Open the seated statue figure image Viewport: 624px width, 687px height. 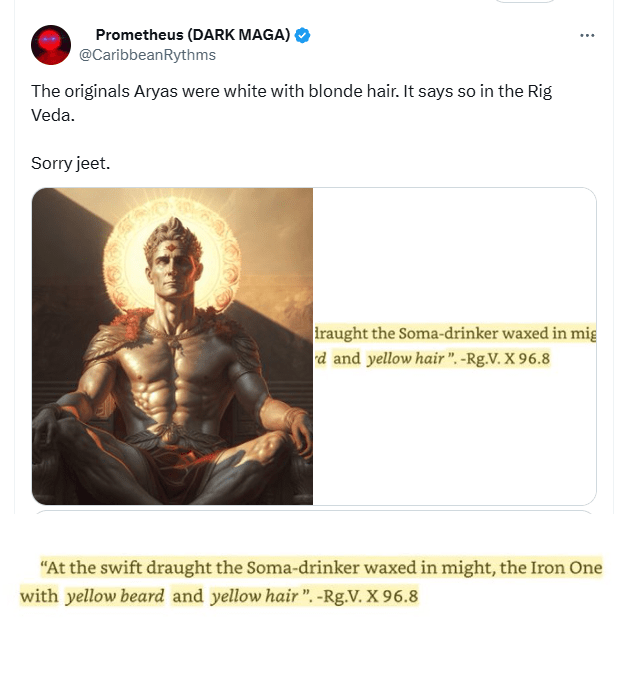[x=173, y=346]
